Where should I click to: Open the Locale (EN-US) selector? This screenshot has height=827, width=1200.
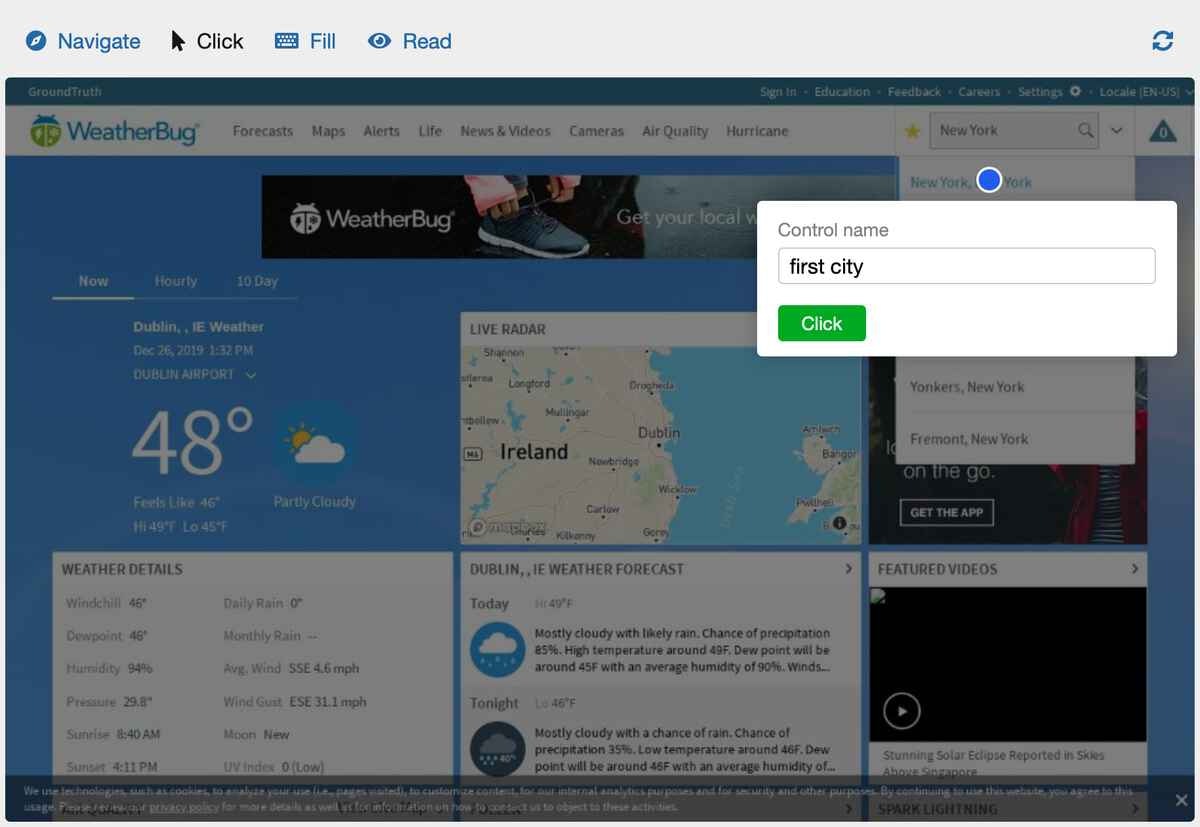tap(1146, 92)
